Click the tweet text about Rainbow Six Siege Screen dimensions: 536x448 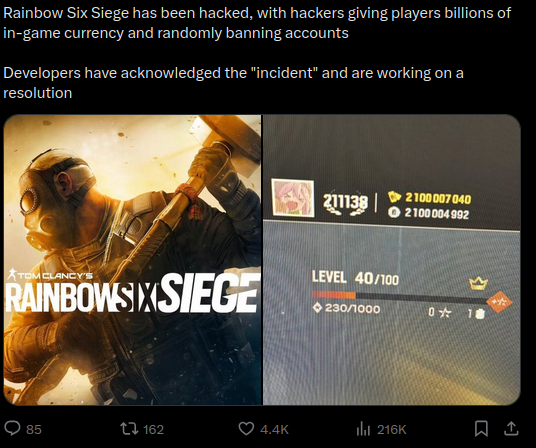[x=257, y=53]
